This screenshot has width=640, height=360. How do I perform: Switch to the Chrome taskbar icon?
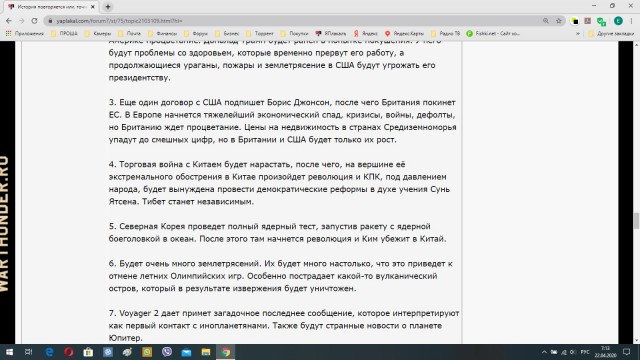[226, 352]
